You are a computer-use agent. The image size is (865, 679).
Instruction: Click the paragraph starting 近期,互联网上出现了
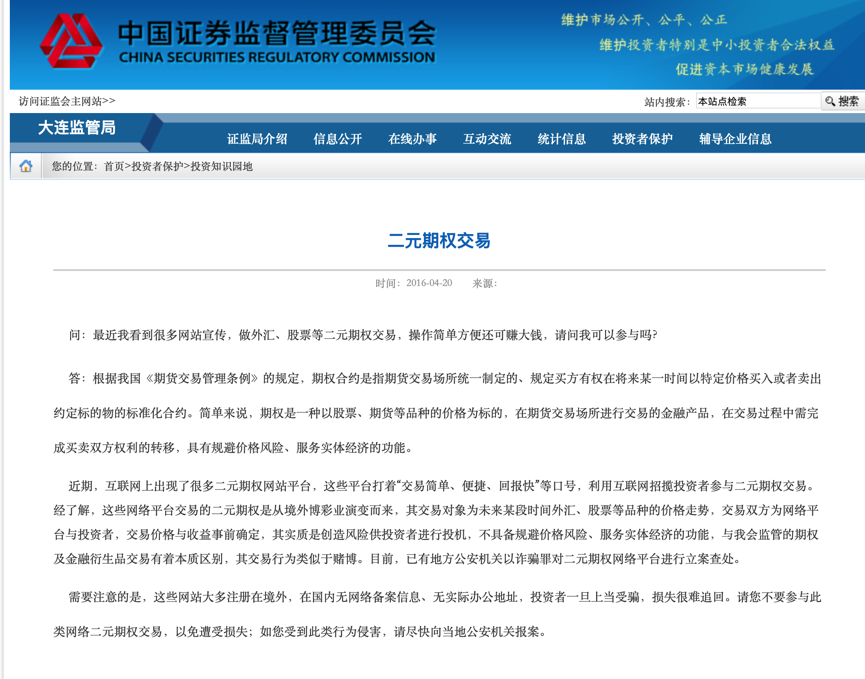(436, 522)
